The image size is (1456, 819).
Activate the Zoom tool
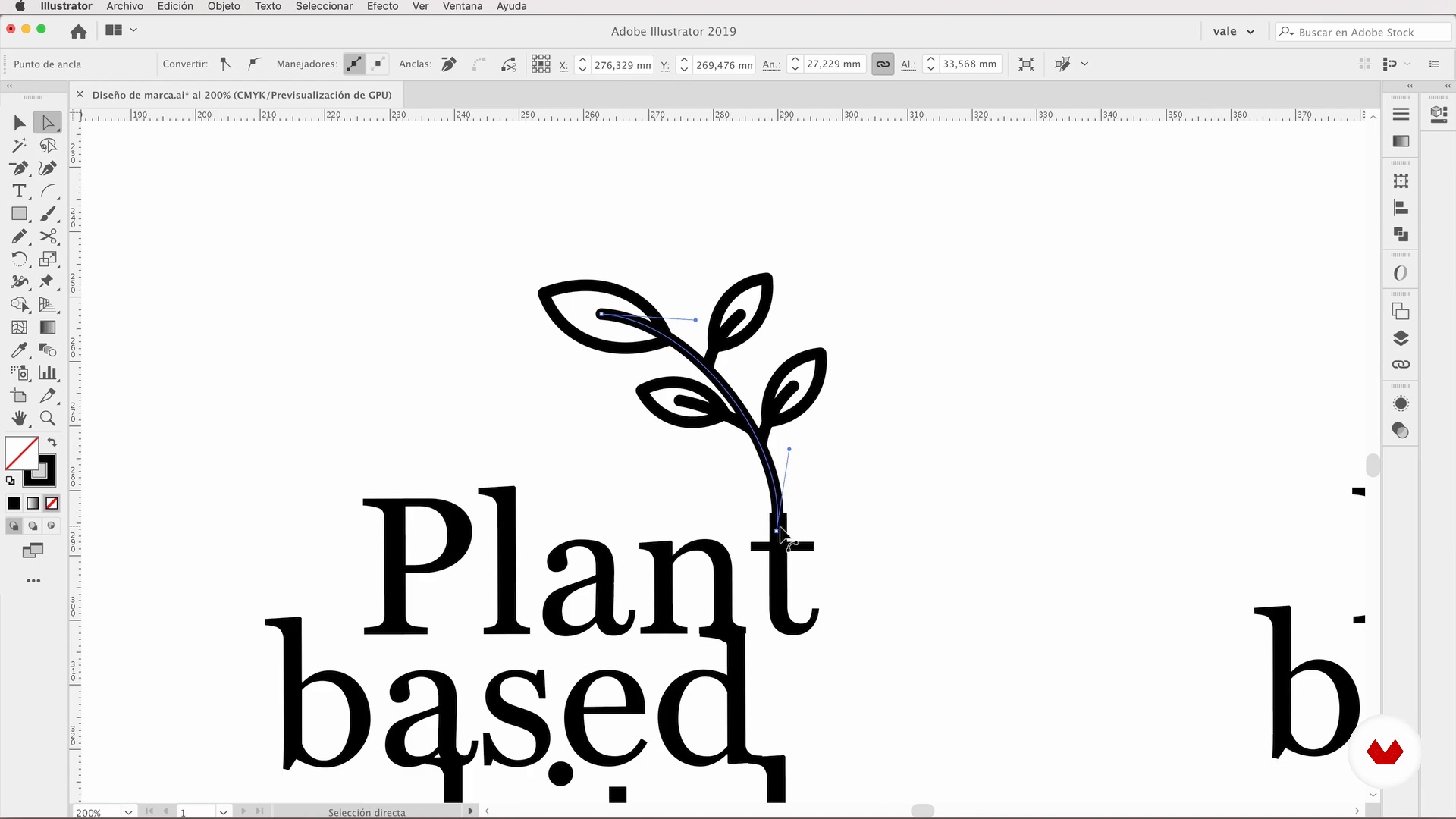tap(48, 419)
